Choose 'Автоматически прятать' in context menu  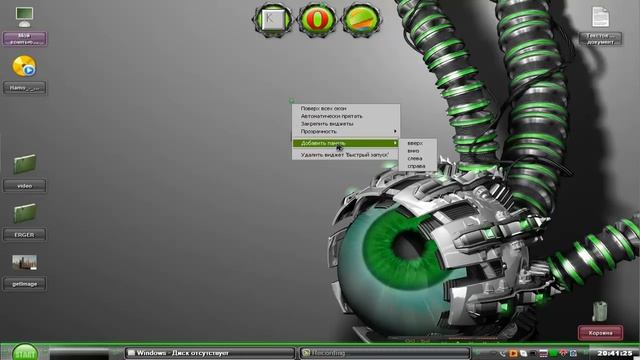(x=346, y=116)
